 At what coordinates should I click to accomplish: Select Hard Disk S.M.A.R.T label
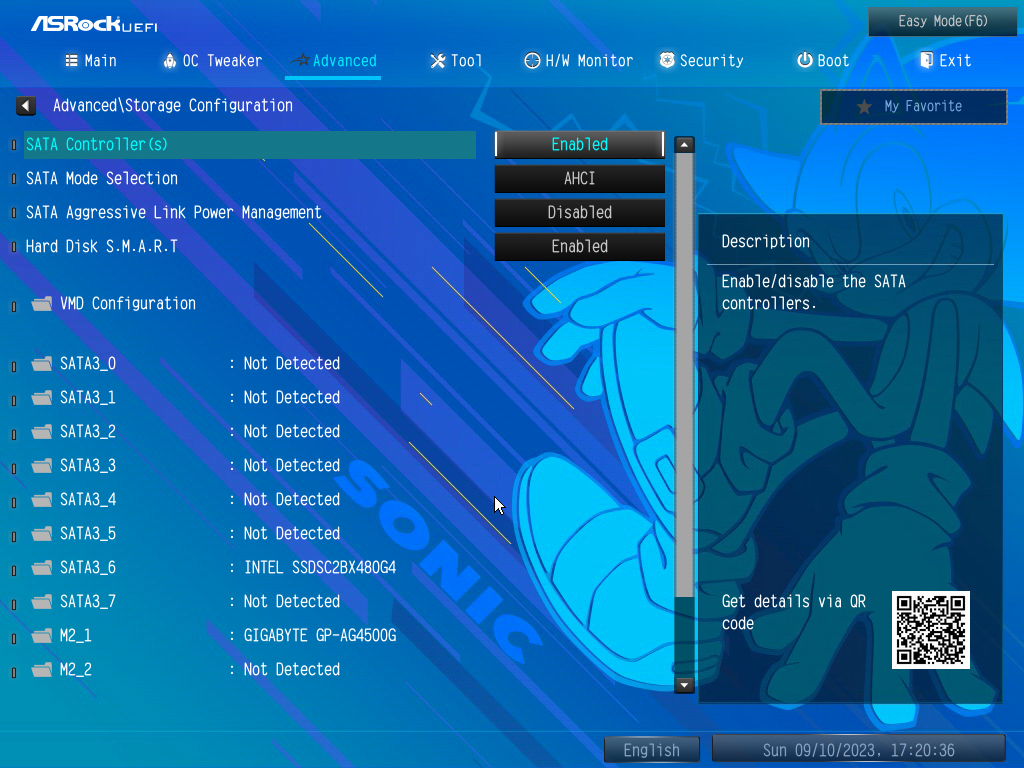coord(101,246)
